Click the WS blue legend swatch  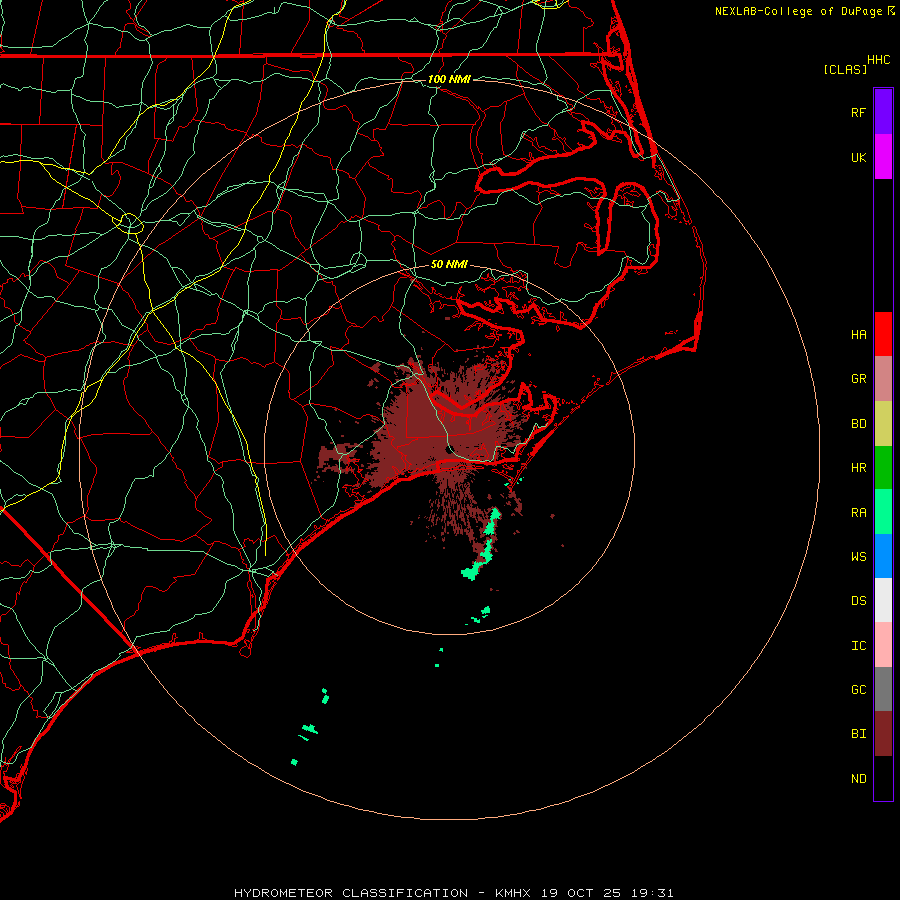[x=883, y=556]
